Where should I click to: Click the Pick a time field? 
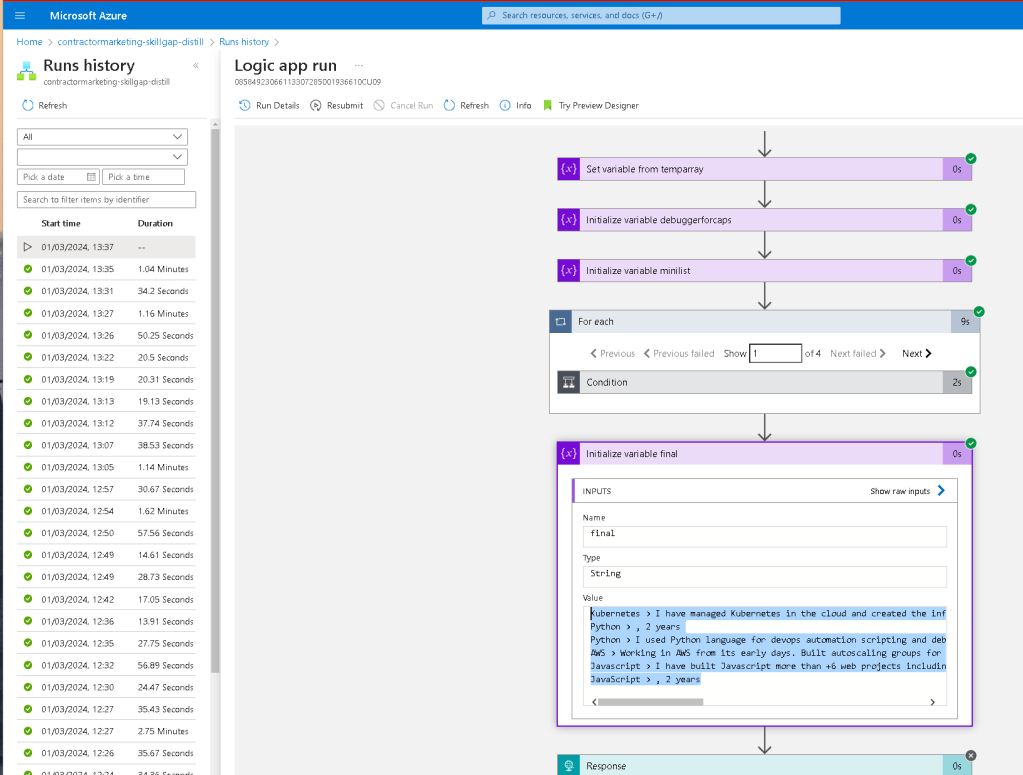click(144, 177)
